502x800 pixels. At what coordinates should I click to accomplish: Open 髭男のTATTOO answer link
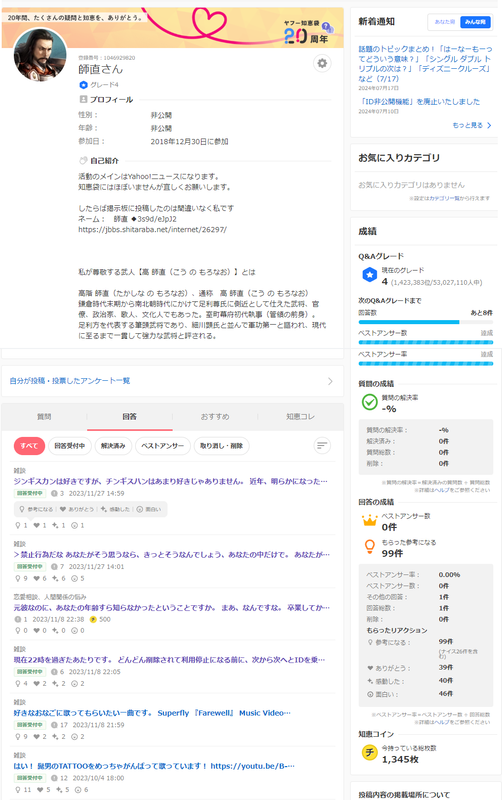coord(154,766)
